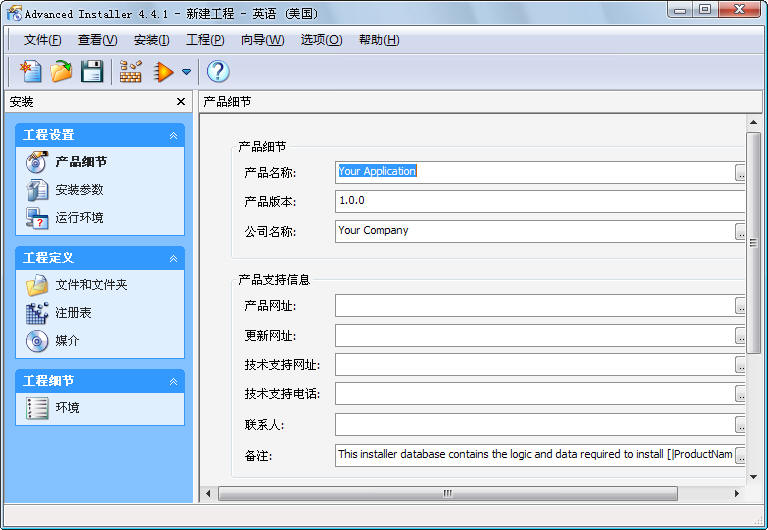Click the 安装参数 icon in sidebar
Screen dimensions: 768x530
click(37, 190)
